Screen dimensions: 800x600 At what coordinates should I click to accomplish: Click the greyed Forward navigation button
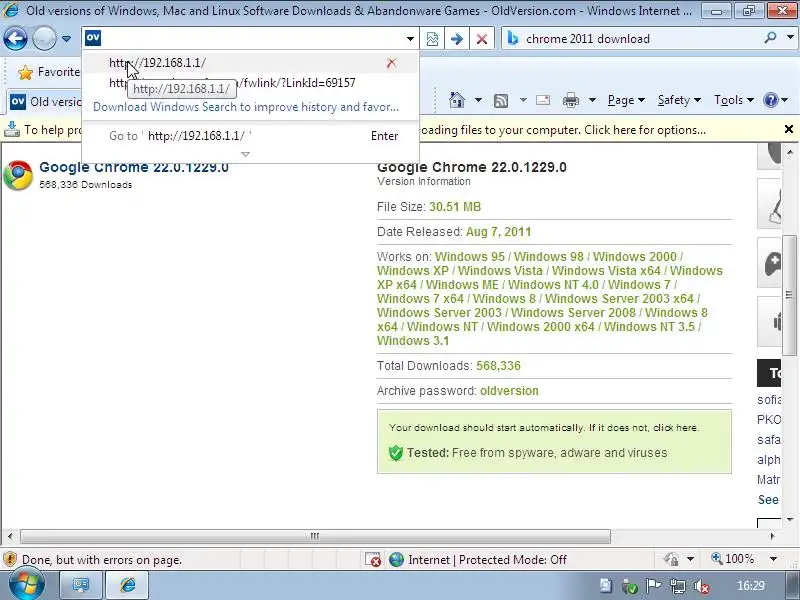point(44,38)
